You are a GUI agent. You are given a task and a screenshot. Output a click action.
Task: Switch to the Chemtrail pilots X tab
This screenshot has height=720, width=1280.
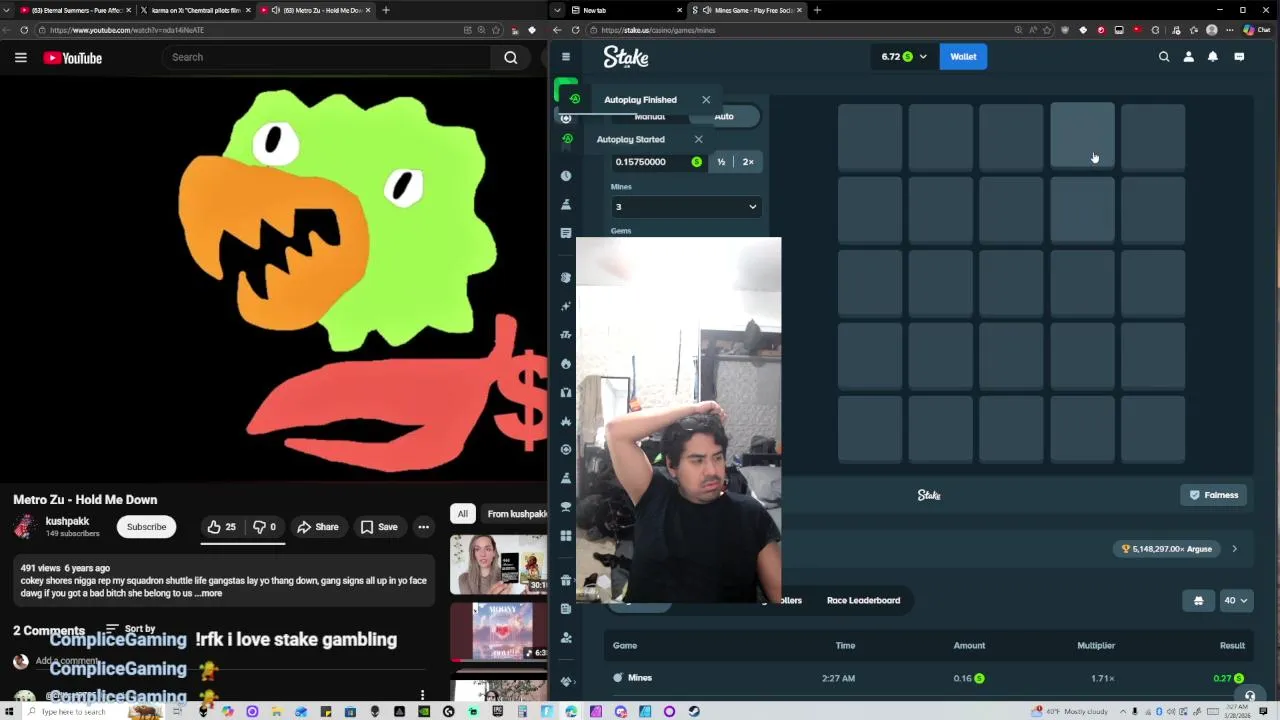(x=195, y=10)
